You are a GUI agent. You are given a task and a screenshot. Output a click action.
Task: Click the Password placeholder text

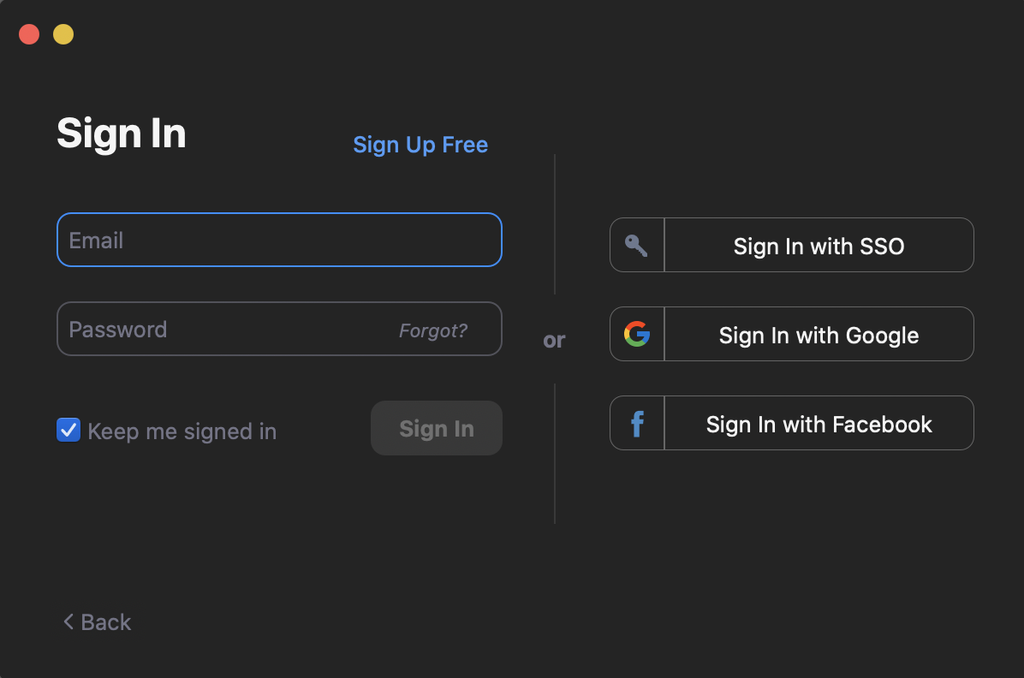[118, 329]
